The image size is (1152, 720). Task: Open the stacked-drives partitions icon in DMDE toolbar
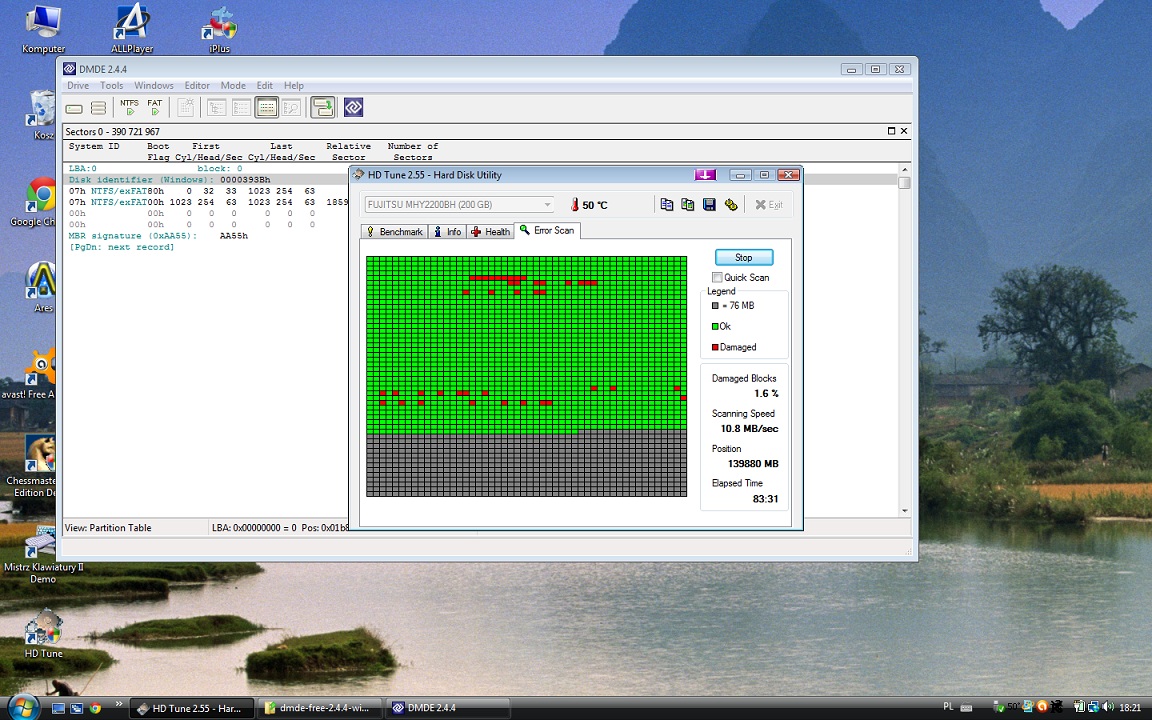coord(98,108)
